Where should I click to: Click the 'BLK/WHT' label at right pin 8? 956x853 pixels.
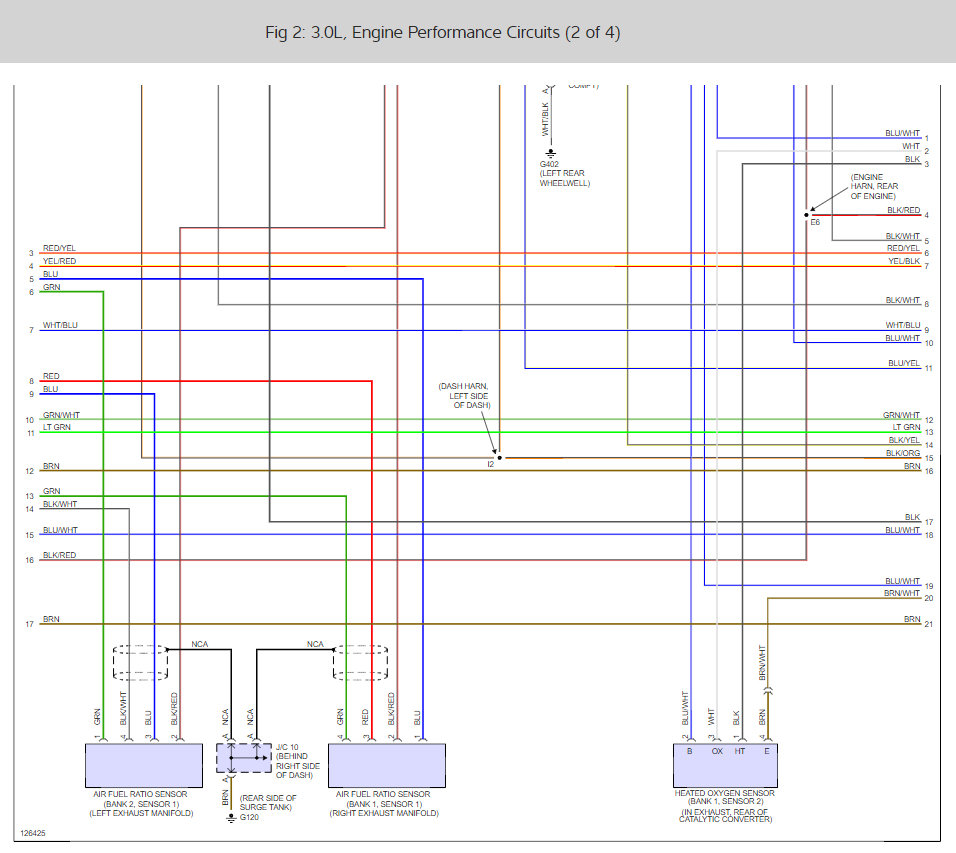pos(902,300)
